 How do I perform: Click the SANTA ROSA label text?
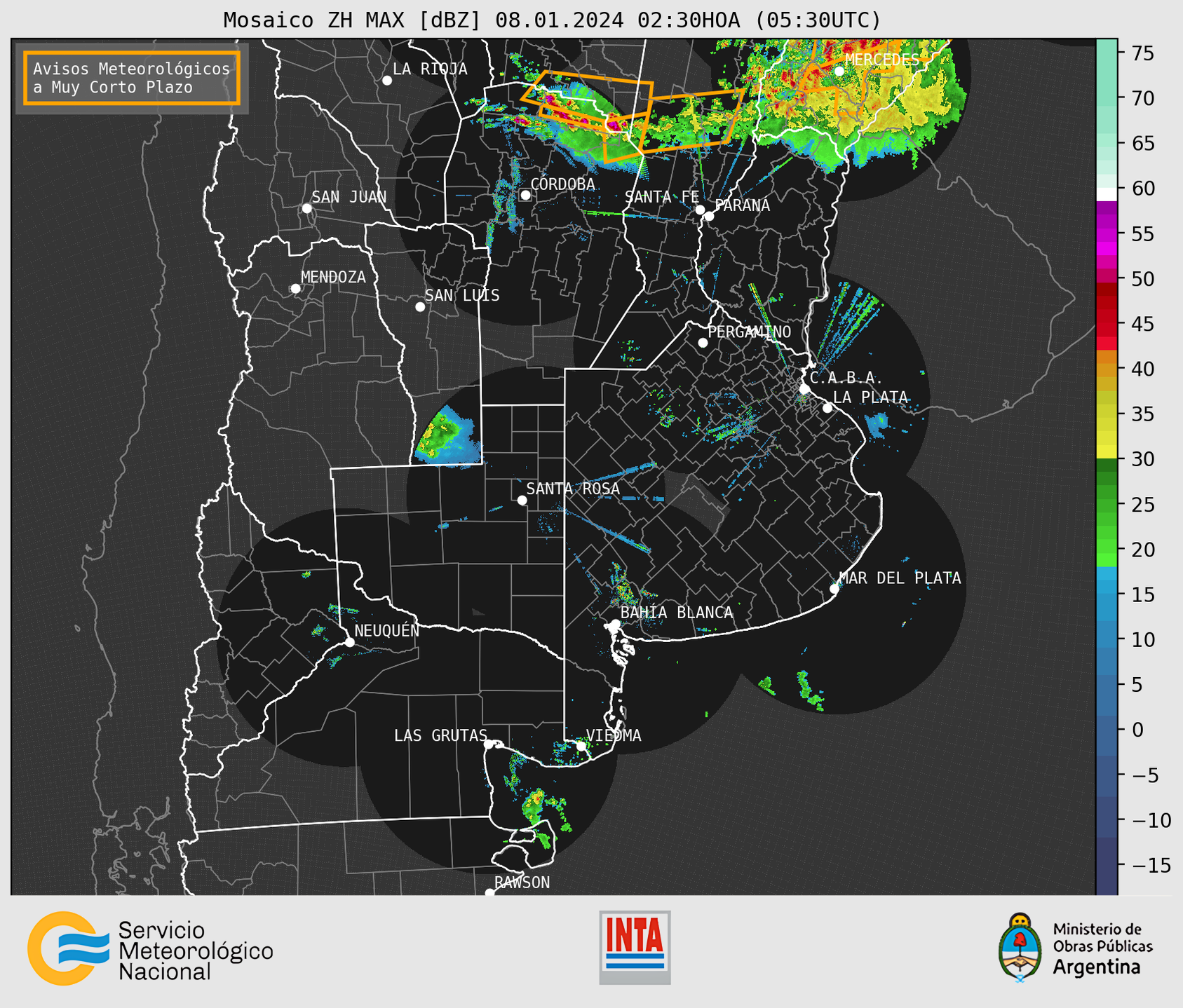pyautogui.click(x=573, y=489)
